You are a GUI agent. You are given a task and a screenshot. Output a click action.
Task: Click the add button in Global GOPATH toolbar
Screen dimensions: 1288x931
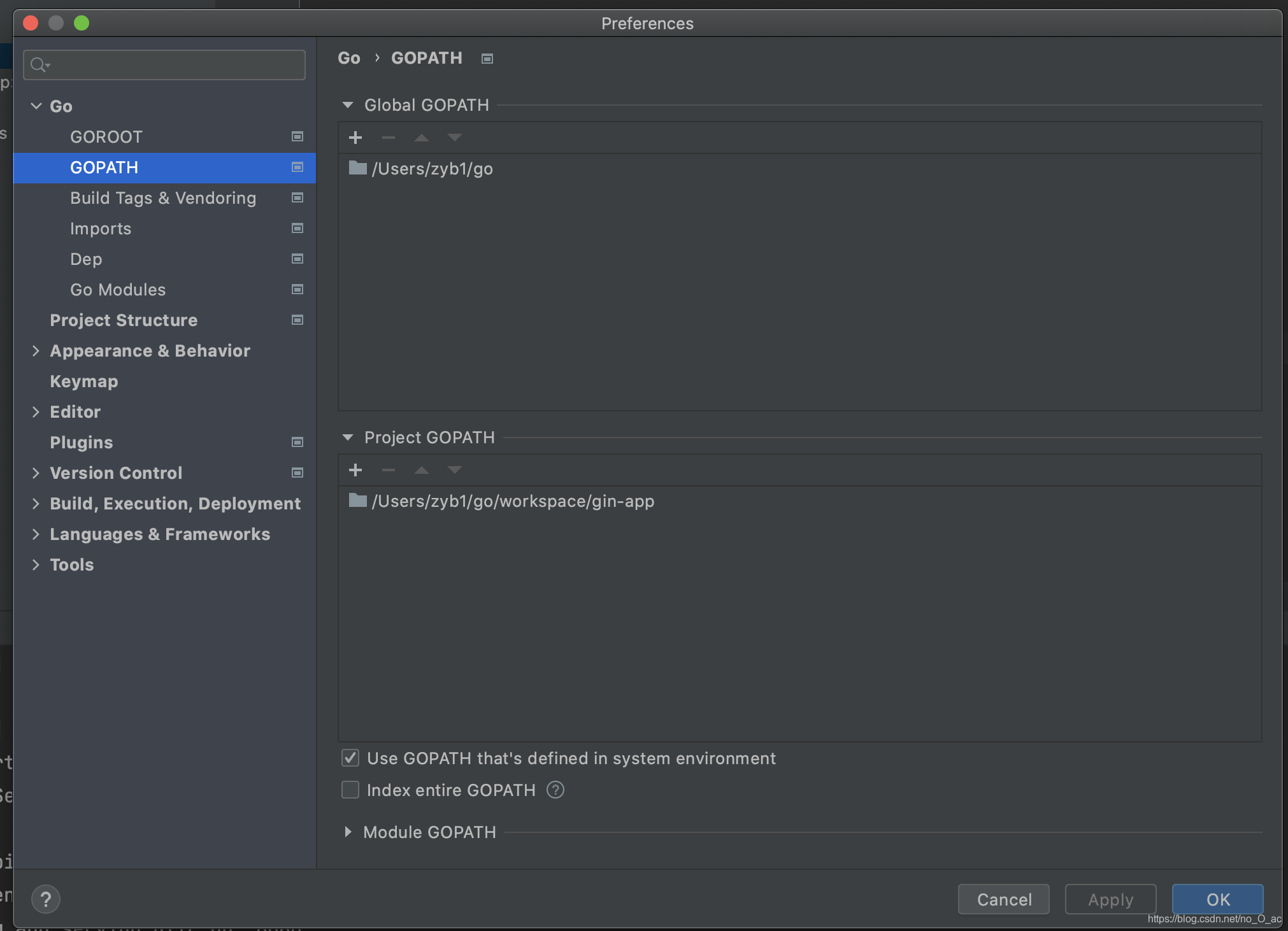pyautogui.click(x=355, y=138)
